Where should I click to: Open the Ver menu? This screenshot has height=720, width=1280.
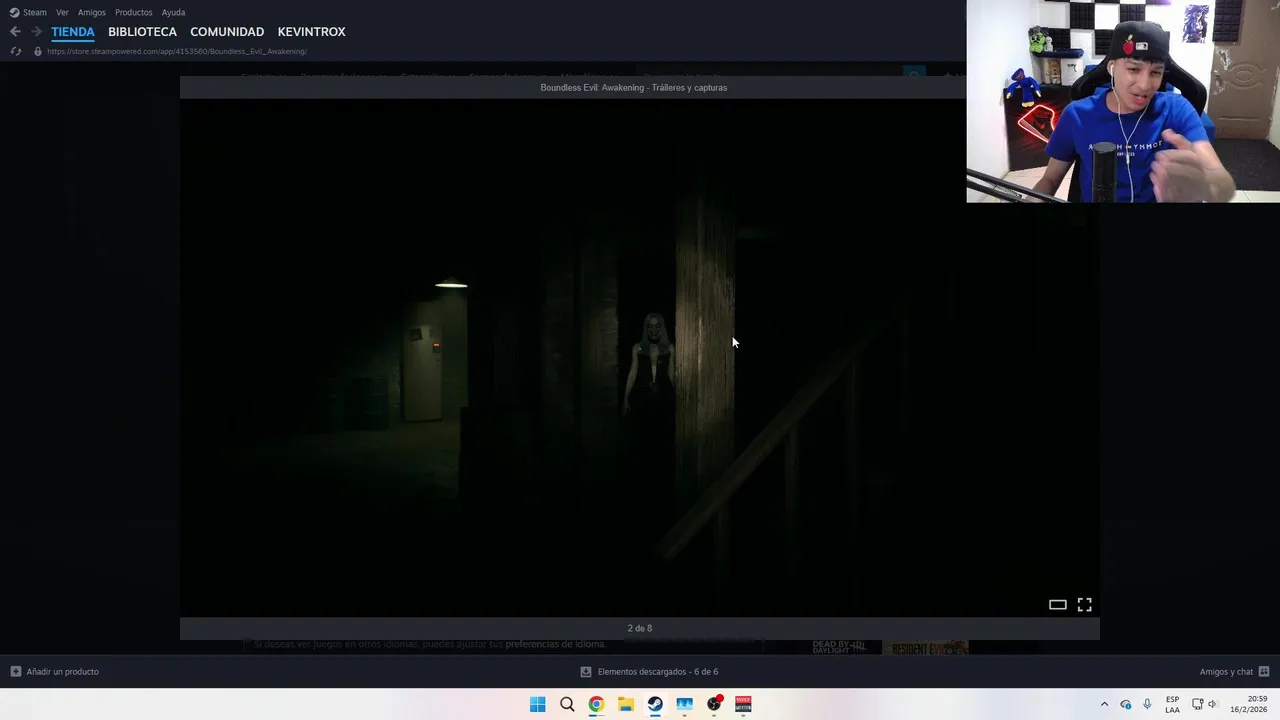click(x=62, y=12)
